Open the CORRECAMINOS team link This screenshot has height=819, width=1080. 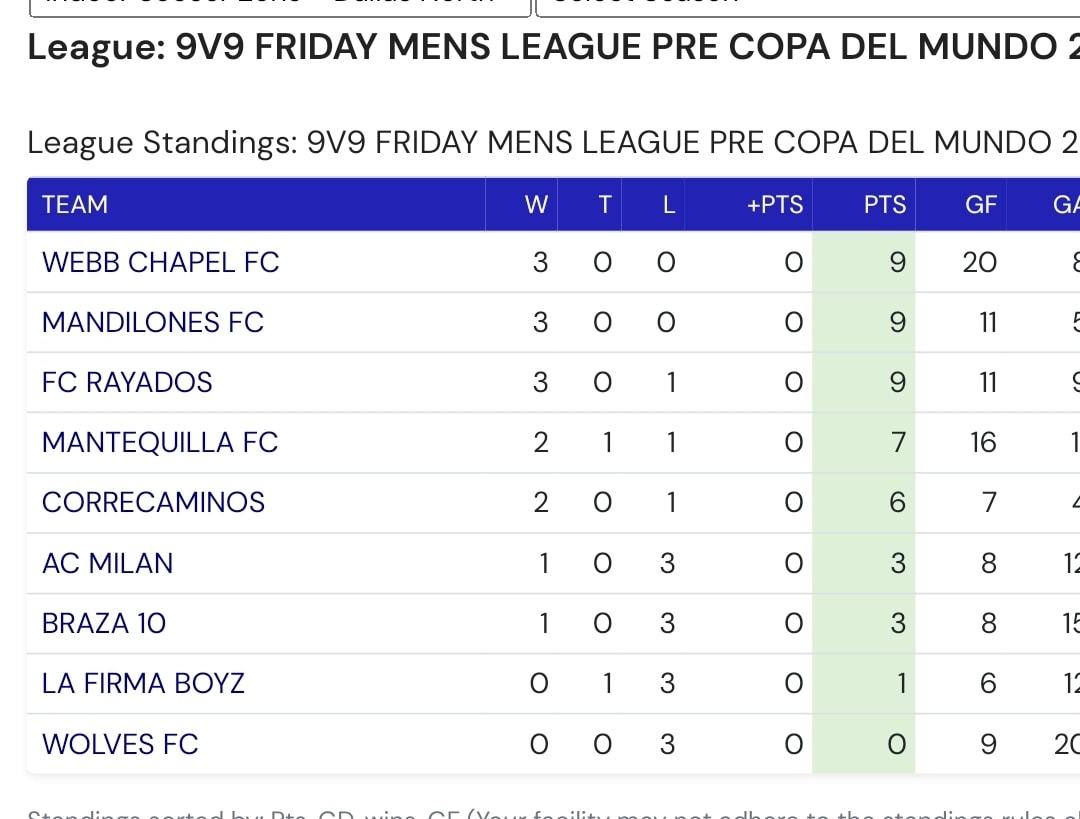[154, 502]
